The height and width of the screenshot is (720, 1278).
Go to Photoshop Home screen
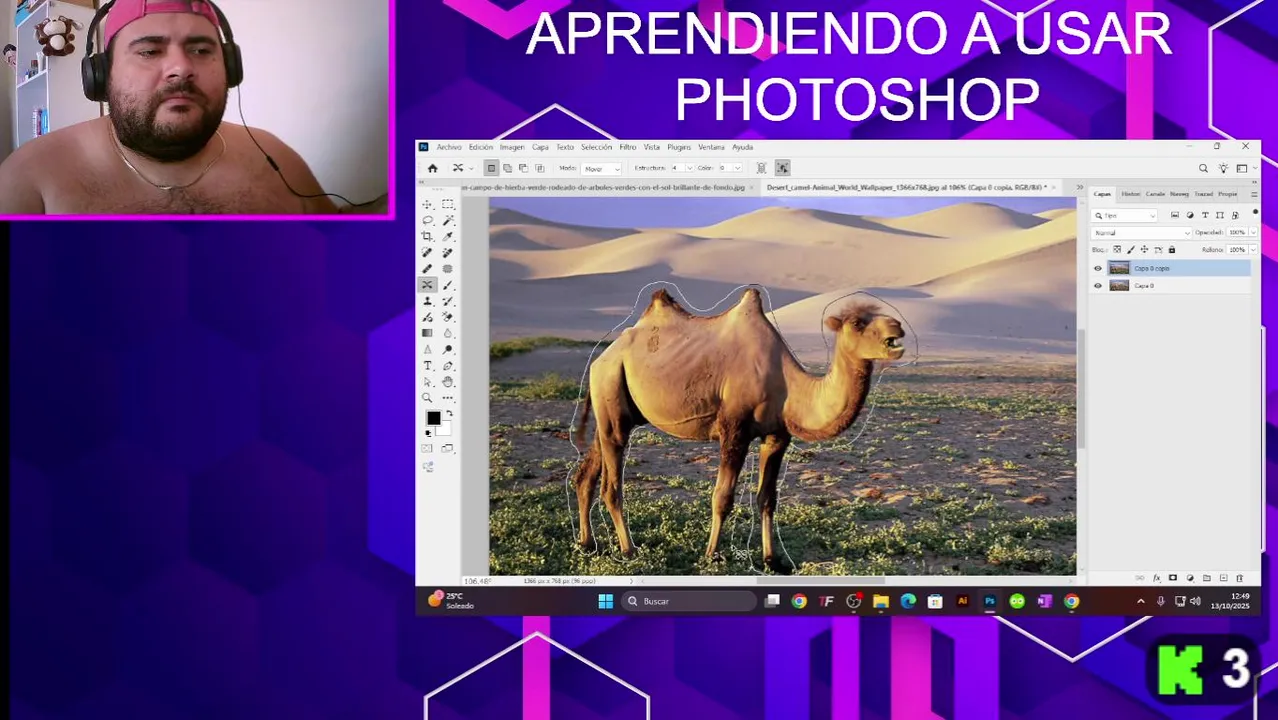coord(432,168)
